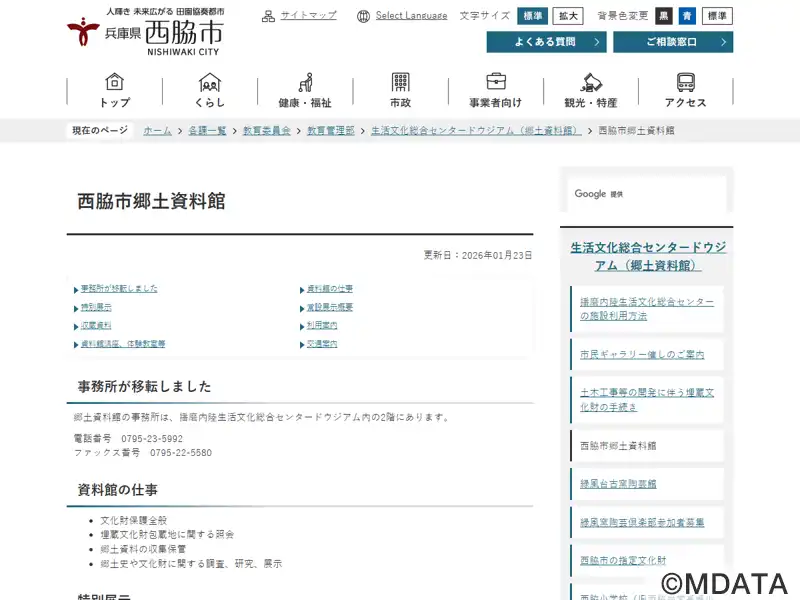
Task: Expand the よくある質問 button
Action: 546,42
